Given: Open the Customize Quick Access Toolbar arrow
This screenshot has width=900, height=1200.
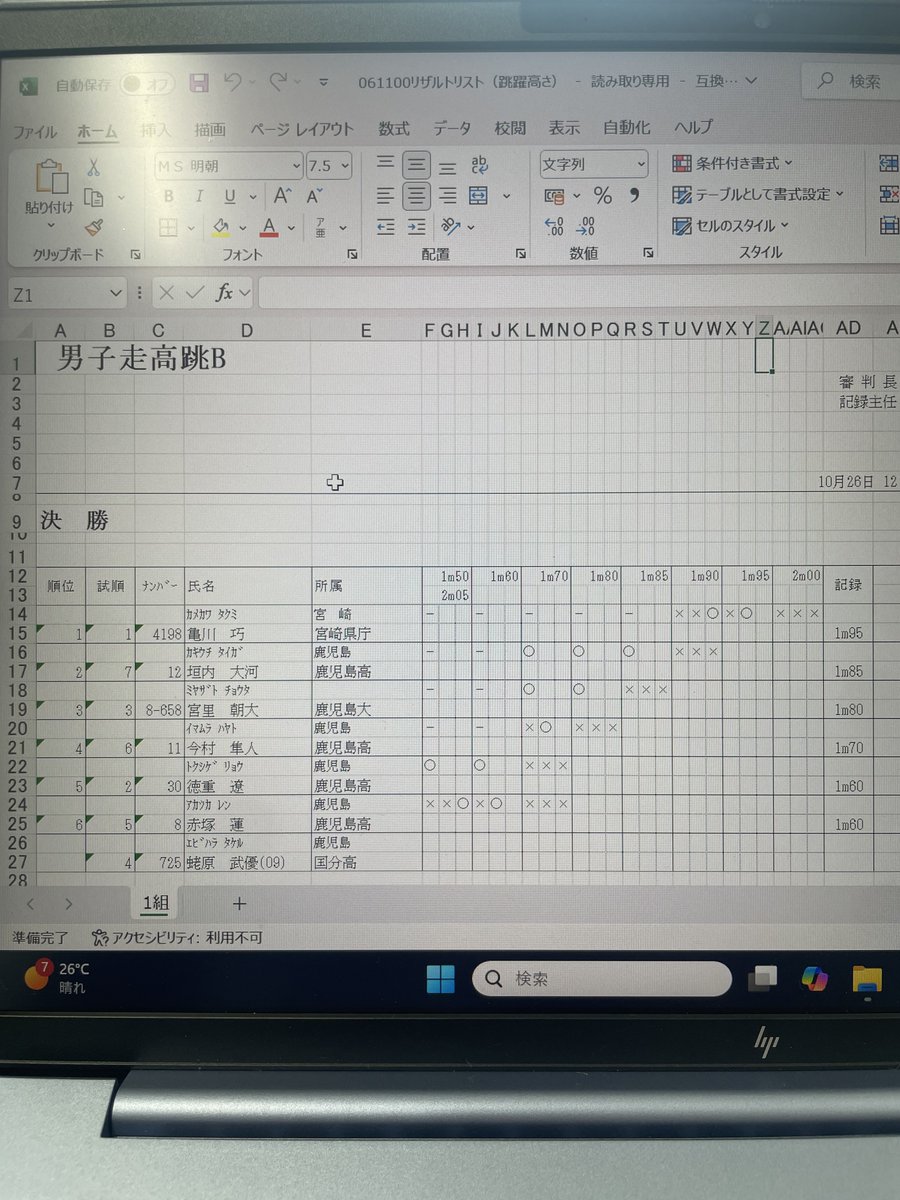Looking at the screenshot, I should point(323,82).
